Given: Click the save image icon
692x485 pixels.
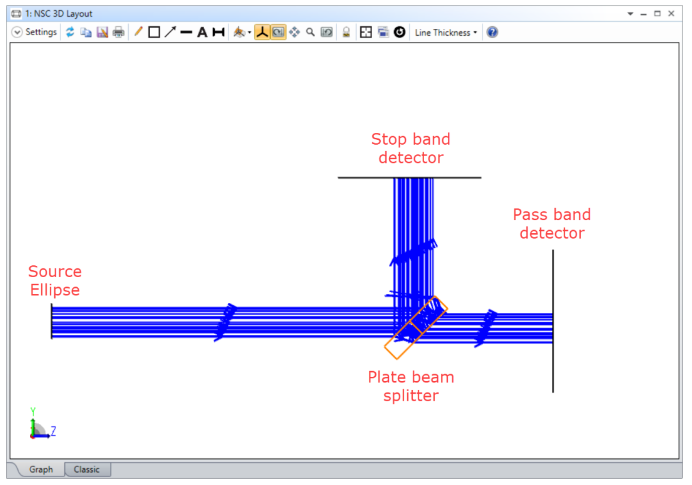Looking at the screenshot, I should point(102,32).
